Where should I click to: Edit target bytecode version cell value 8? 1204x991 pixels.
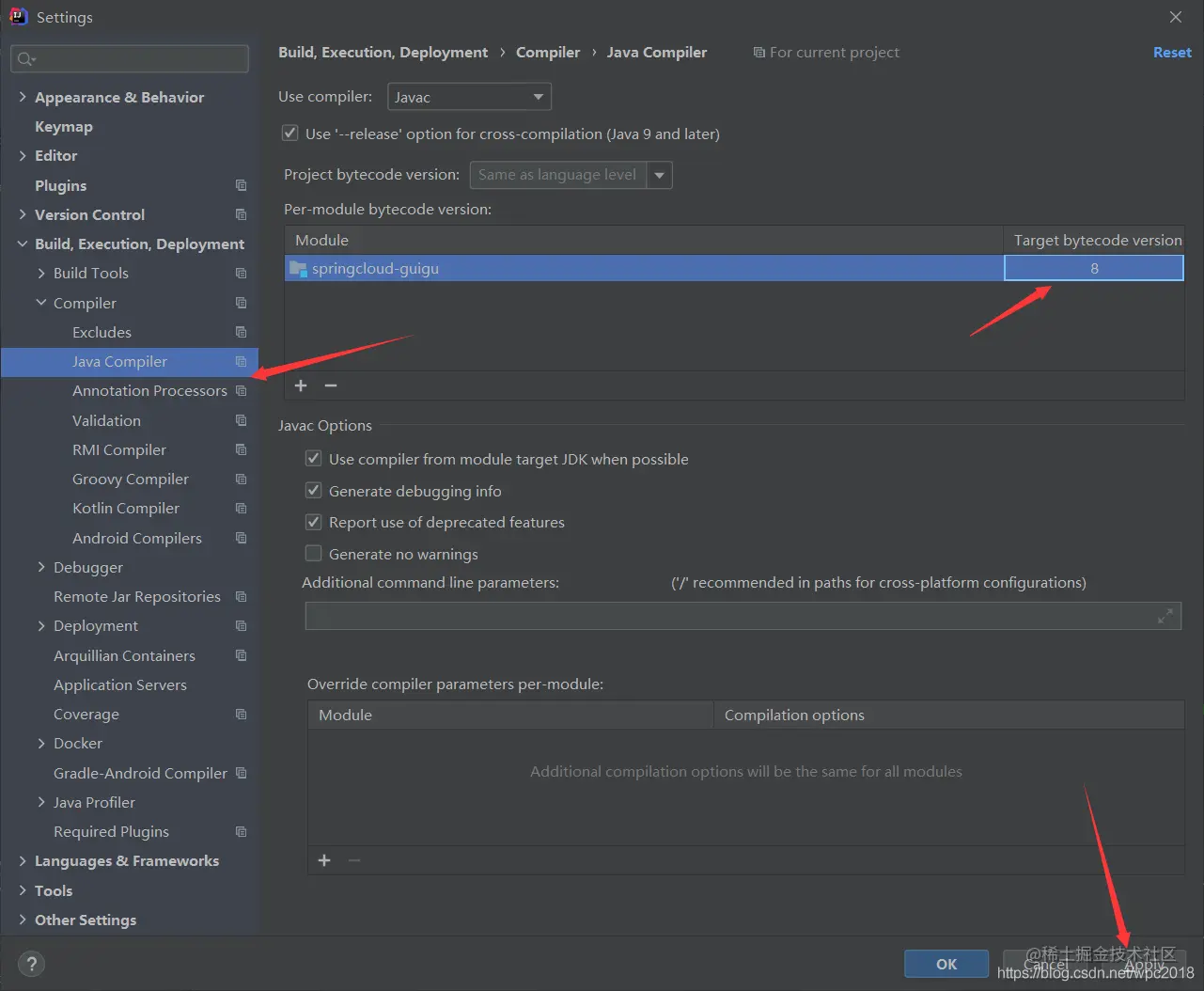tap(1094, 268)
